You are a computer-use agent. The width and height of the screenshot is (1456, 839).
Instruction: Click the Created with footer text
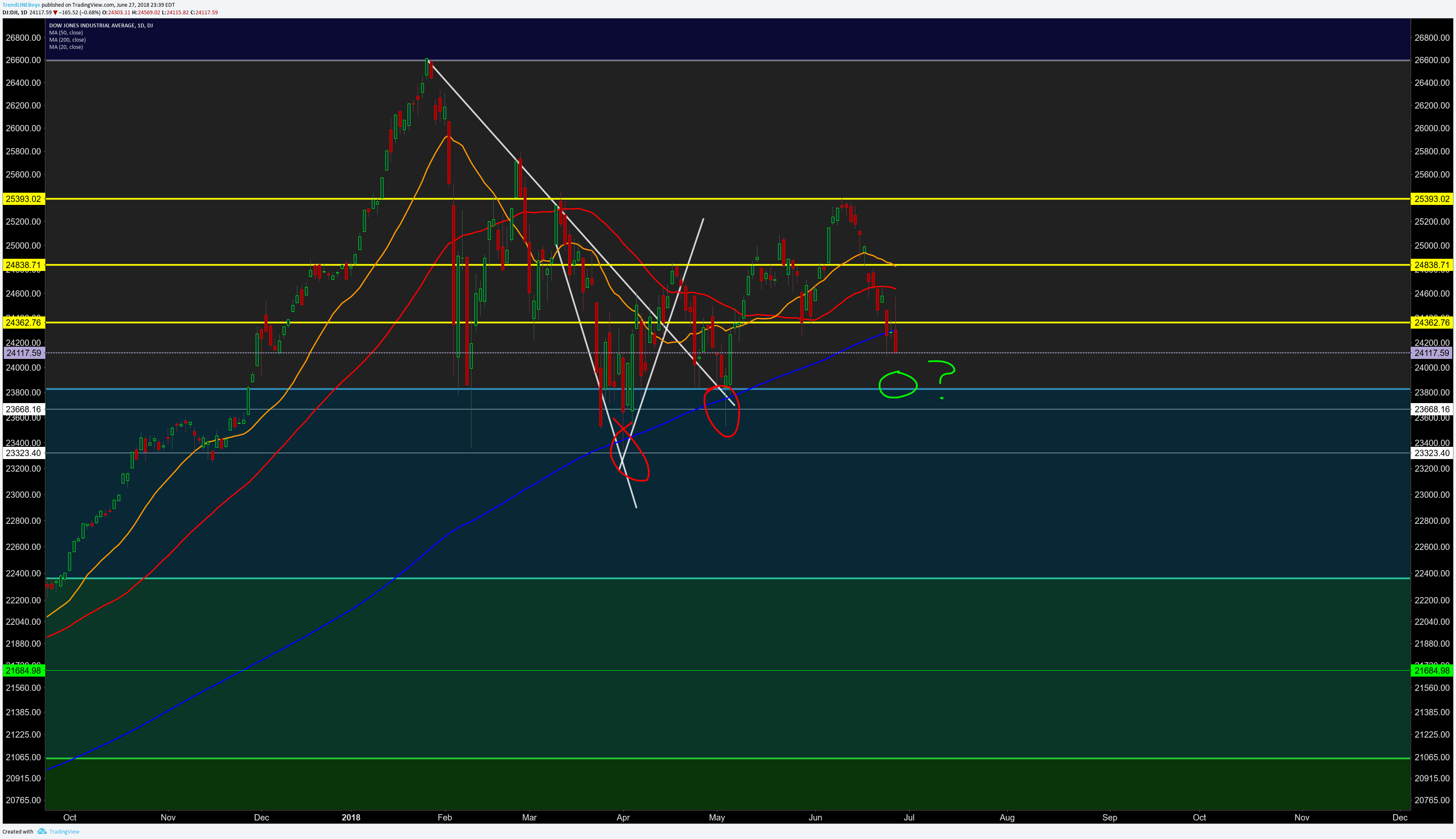(x=18, y=831)
